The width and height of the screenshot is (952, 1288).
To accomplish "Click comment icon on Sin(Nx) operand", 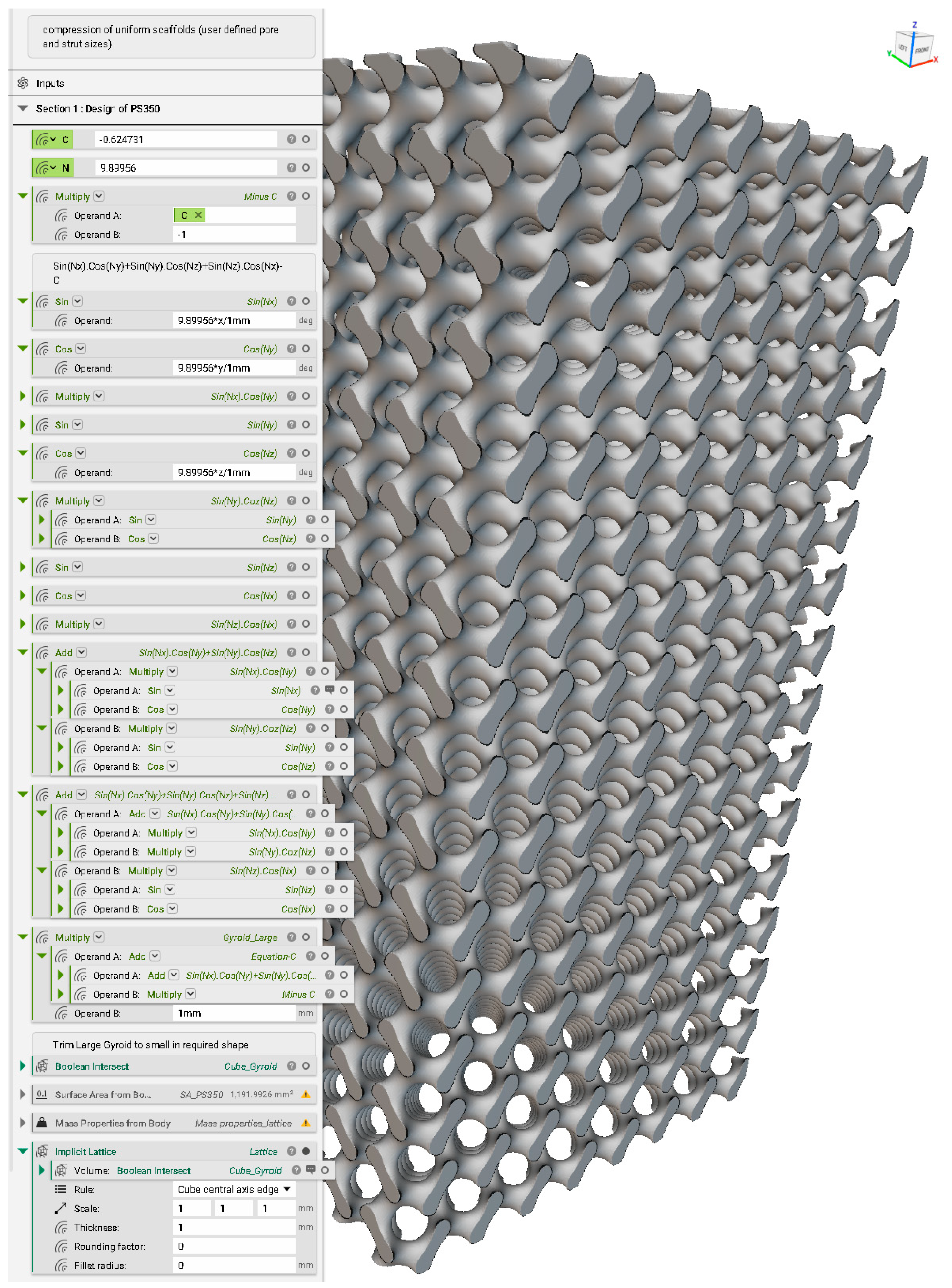I will 330,689.
